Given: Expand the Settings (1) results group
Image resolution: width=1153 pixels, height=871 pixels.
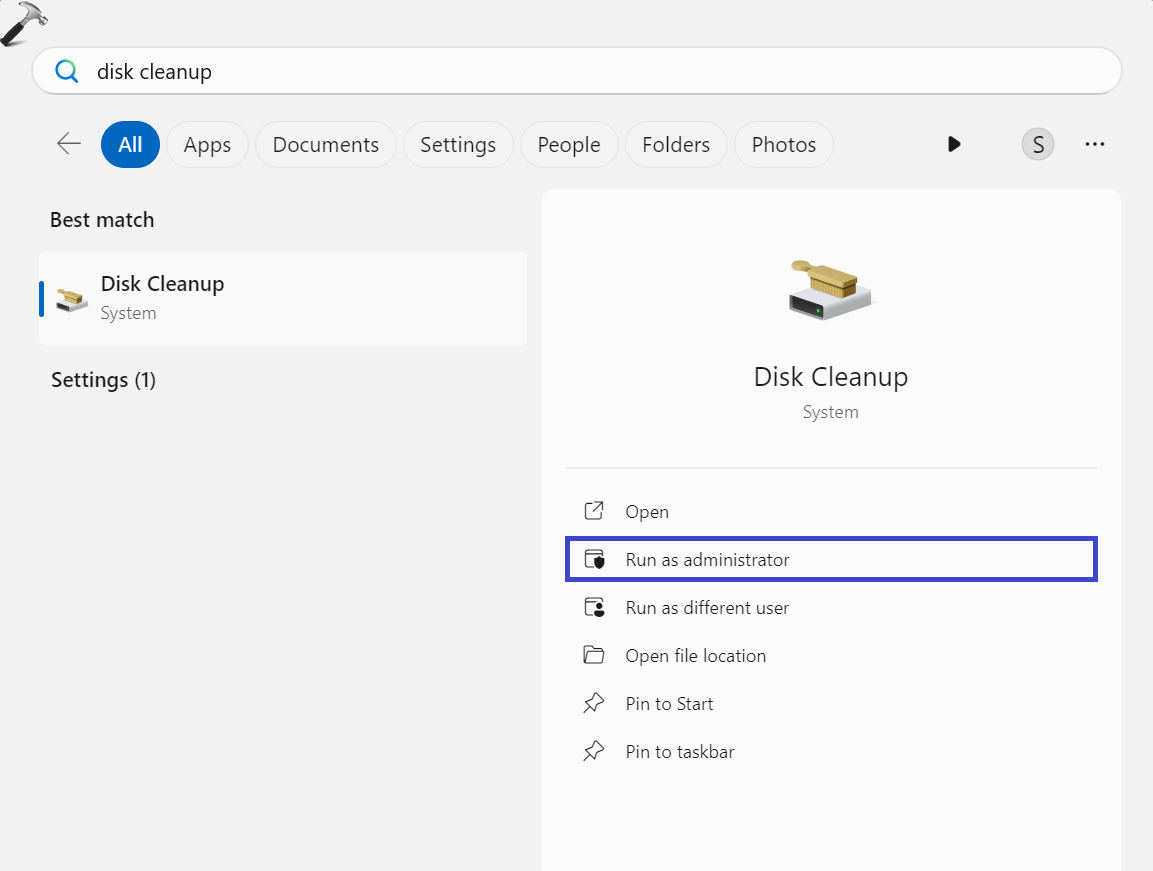Looking at the screenshot, I should pyautogui.click(x=103, y=380).
